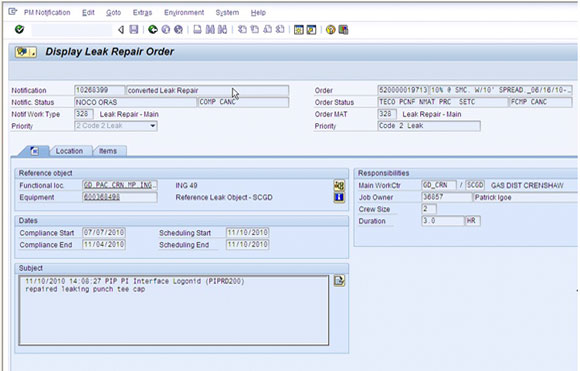This screenshot has height=371, width=580.
Task: Click notification status field 'COMP CANC'
Action: click(243, 102)
